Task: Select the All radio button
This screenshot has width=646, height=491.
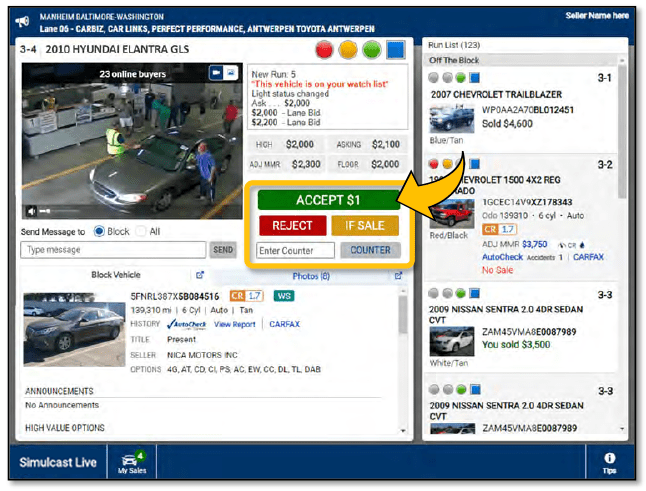Action: (x=140, y=231)
